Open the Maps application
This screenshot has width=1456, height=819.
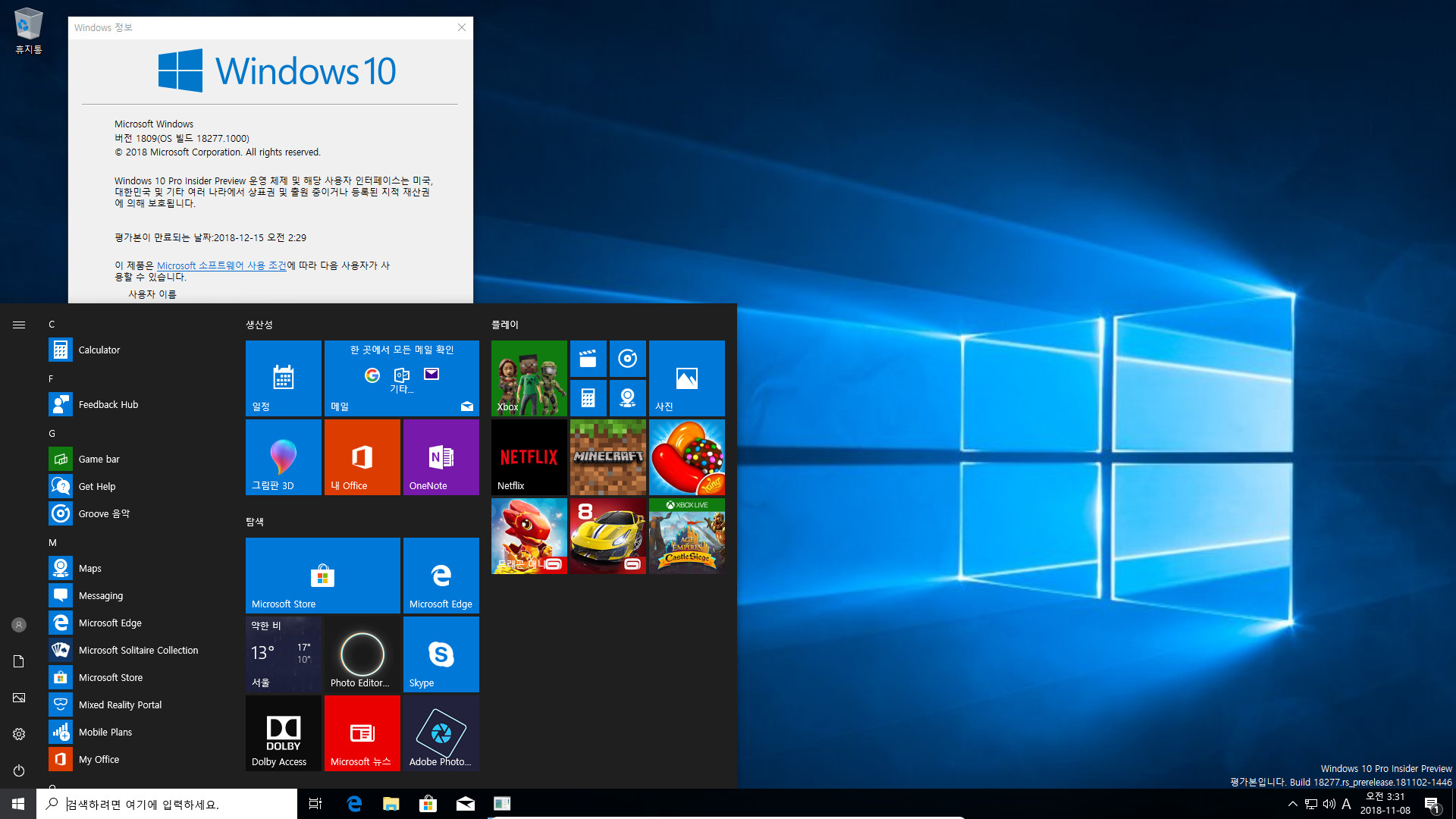coord(90,567)
